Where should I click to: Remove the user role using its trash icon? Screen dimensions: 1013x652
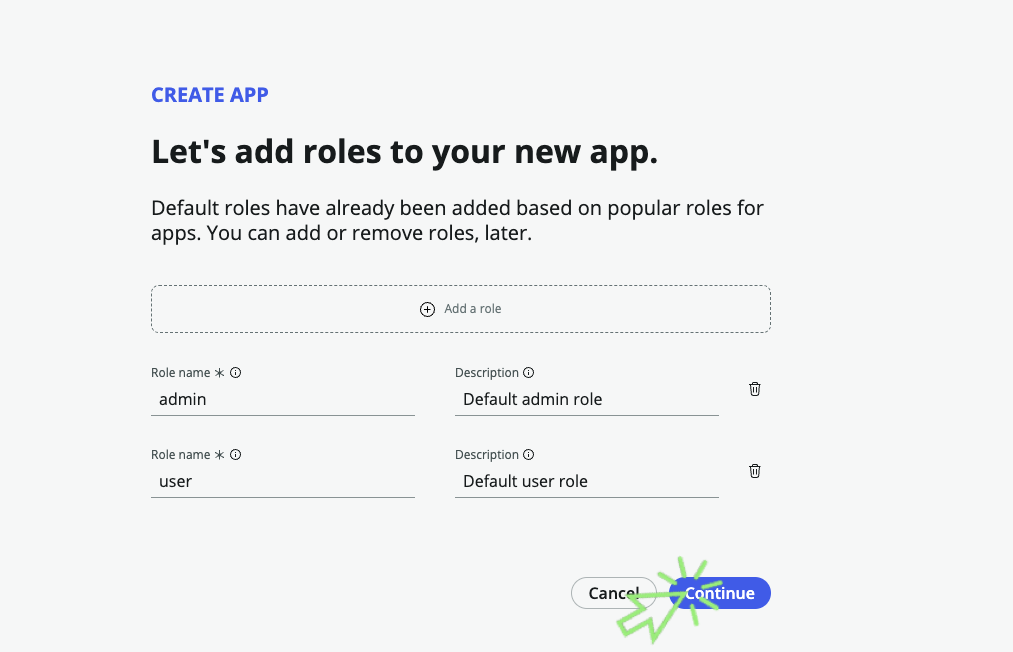pos(755,471)
